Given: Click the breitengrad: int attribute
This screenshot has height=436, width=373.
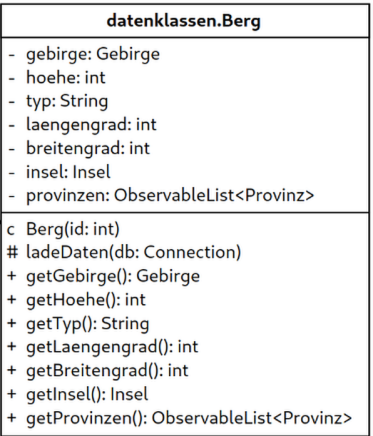Looking at the screenshot, I should tap(88, 148).
